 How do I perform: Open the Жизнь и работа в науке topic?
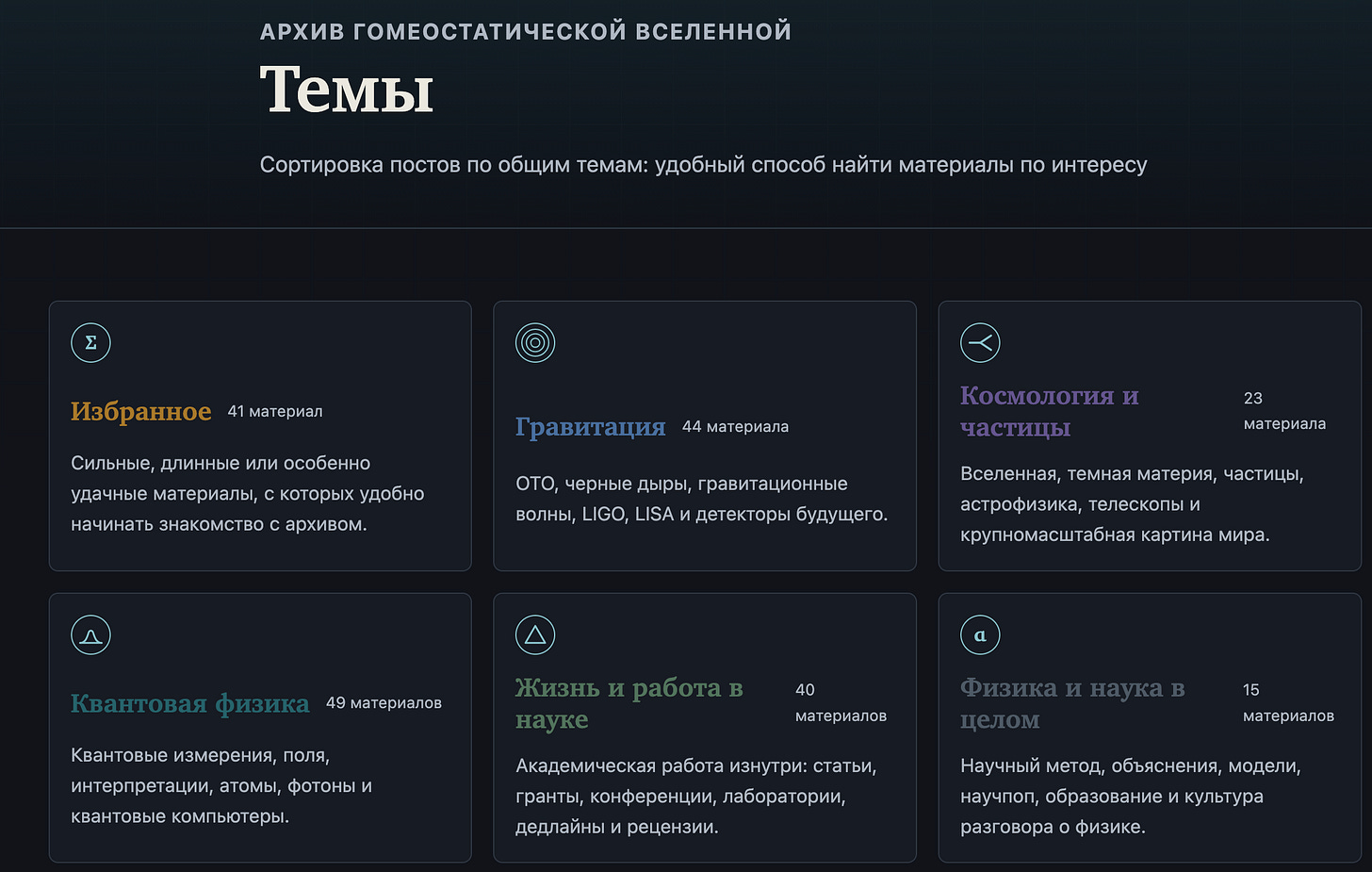[x=629, y=703]
